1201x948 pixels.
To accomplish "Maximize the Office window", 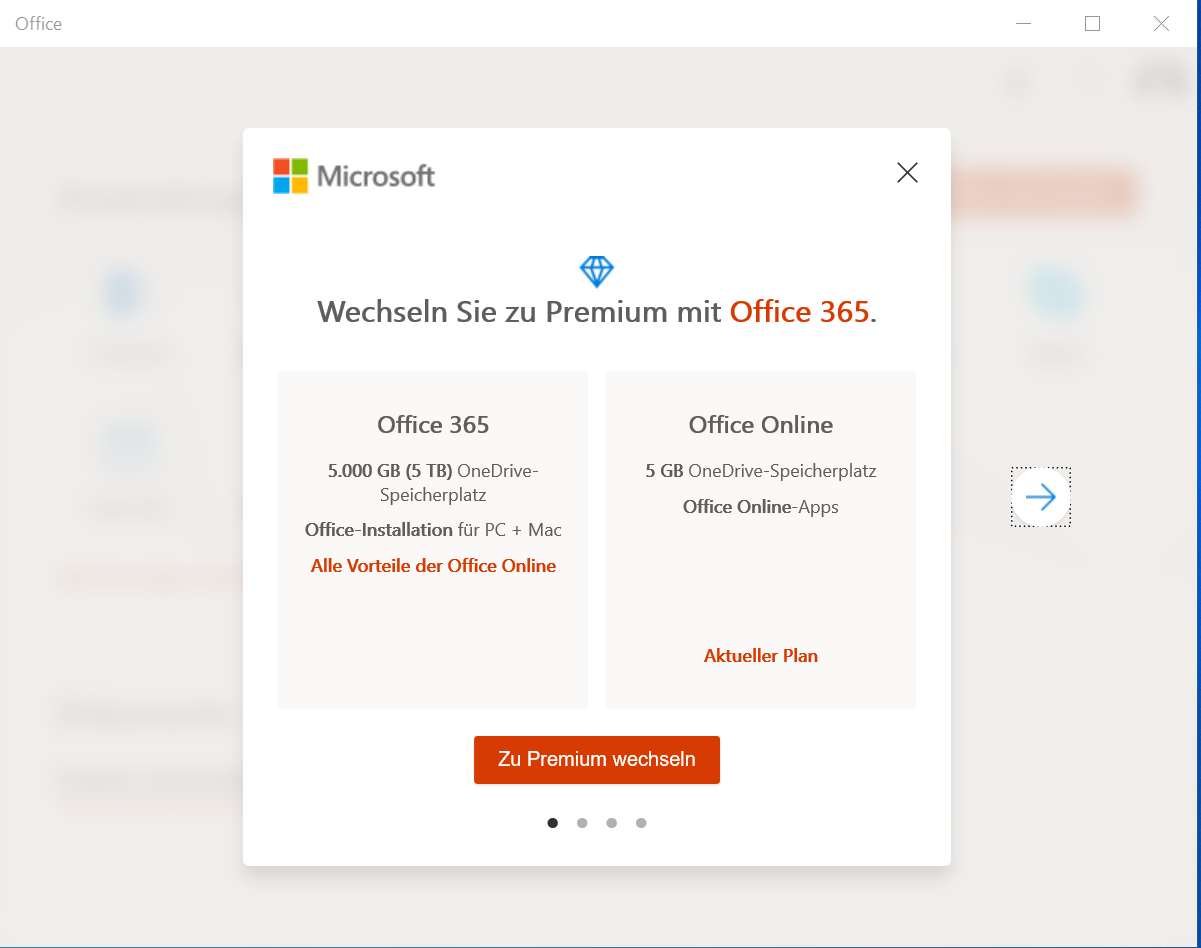I will [1092, 24].
